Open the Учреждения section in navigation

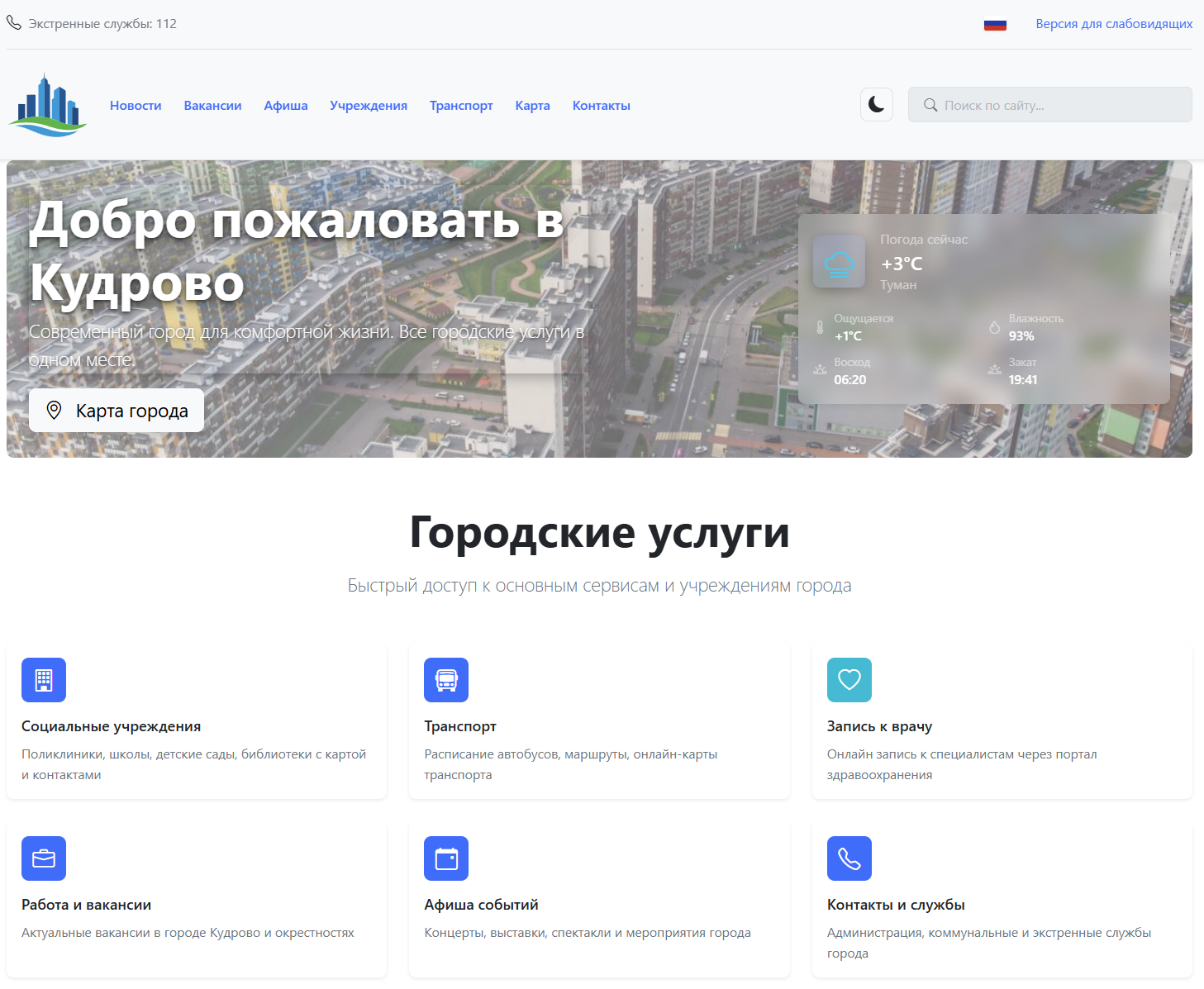368,105
